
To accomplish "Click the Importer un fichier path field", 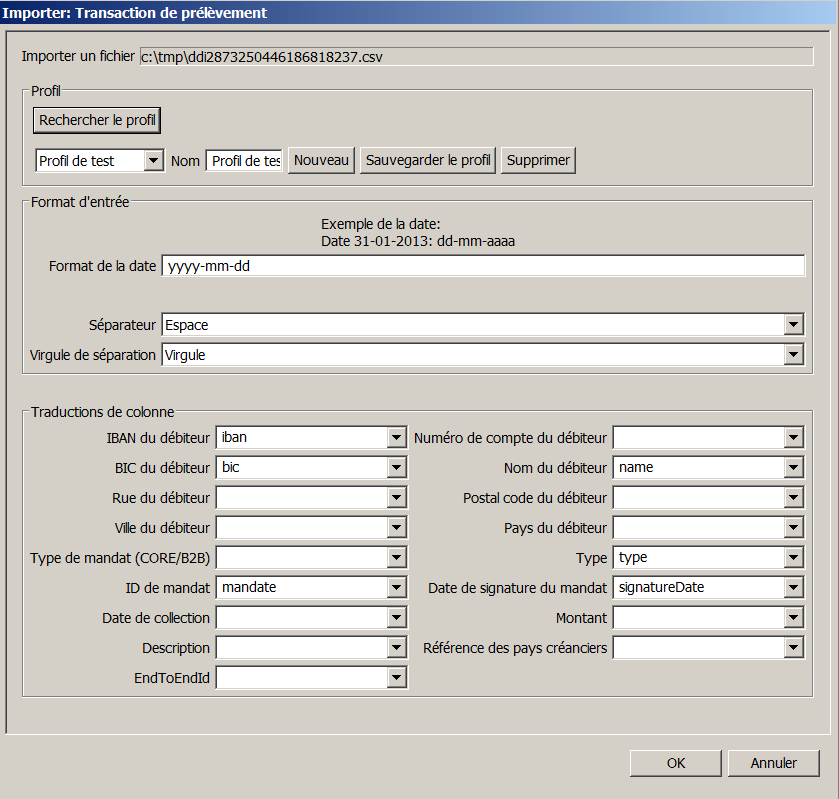I will point(476,57).
